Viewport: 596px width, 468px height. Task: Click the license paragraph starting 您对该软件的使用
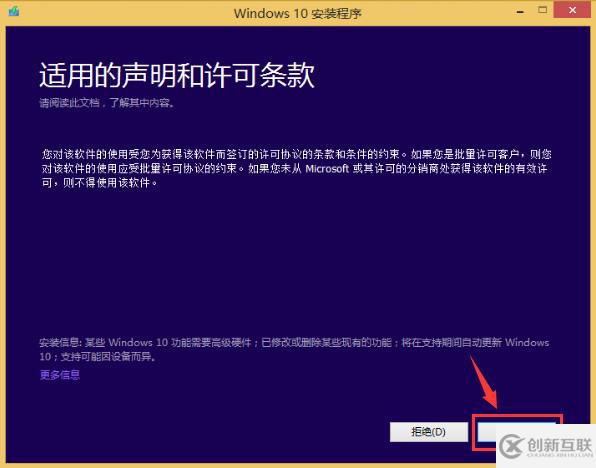pos(296,168)
